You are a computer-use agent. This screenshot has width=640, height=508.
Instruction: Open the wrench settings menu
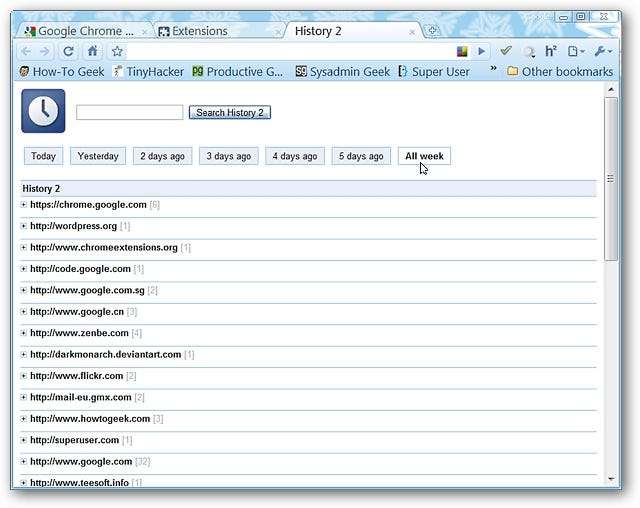(603, 51)
